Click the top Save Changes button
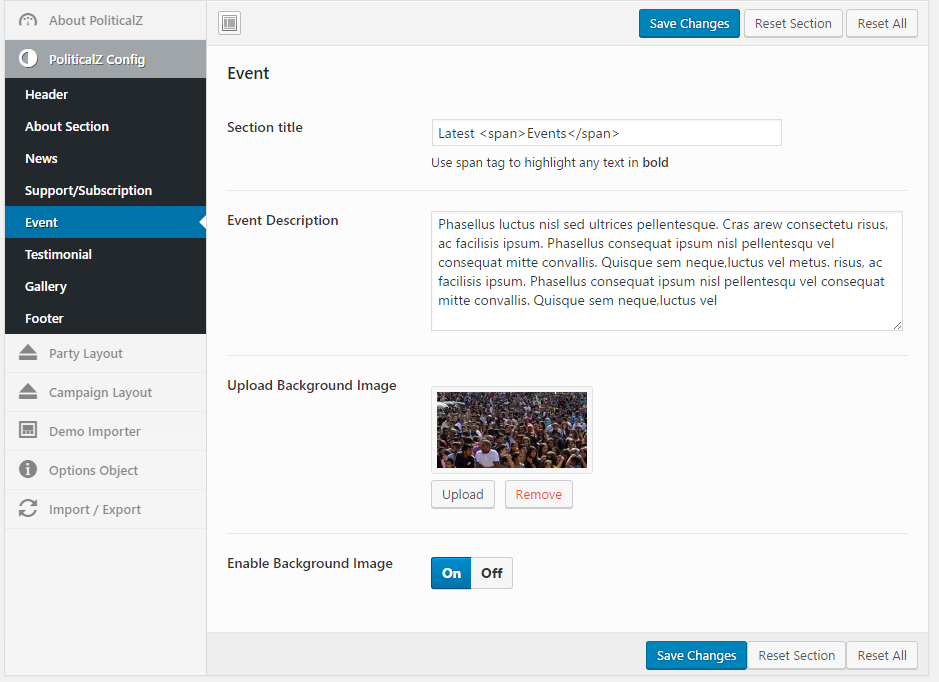 click(x=689, y=23)
